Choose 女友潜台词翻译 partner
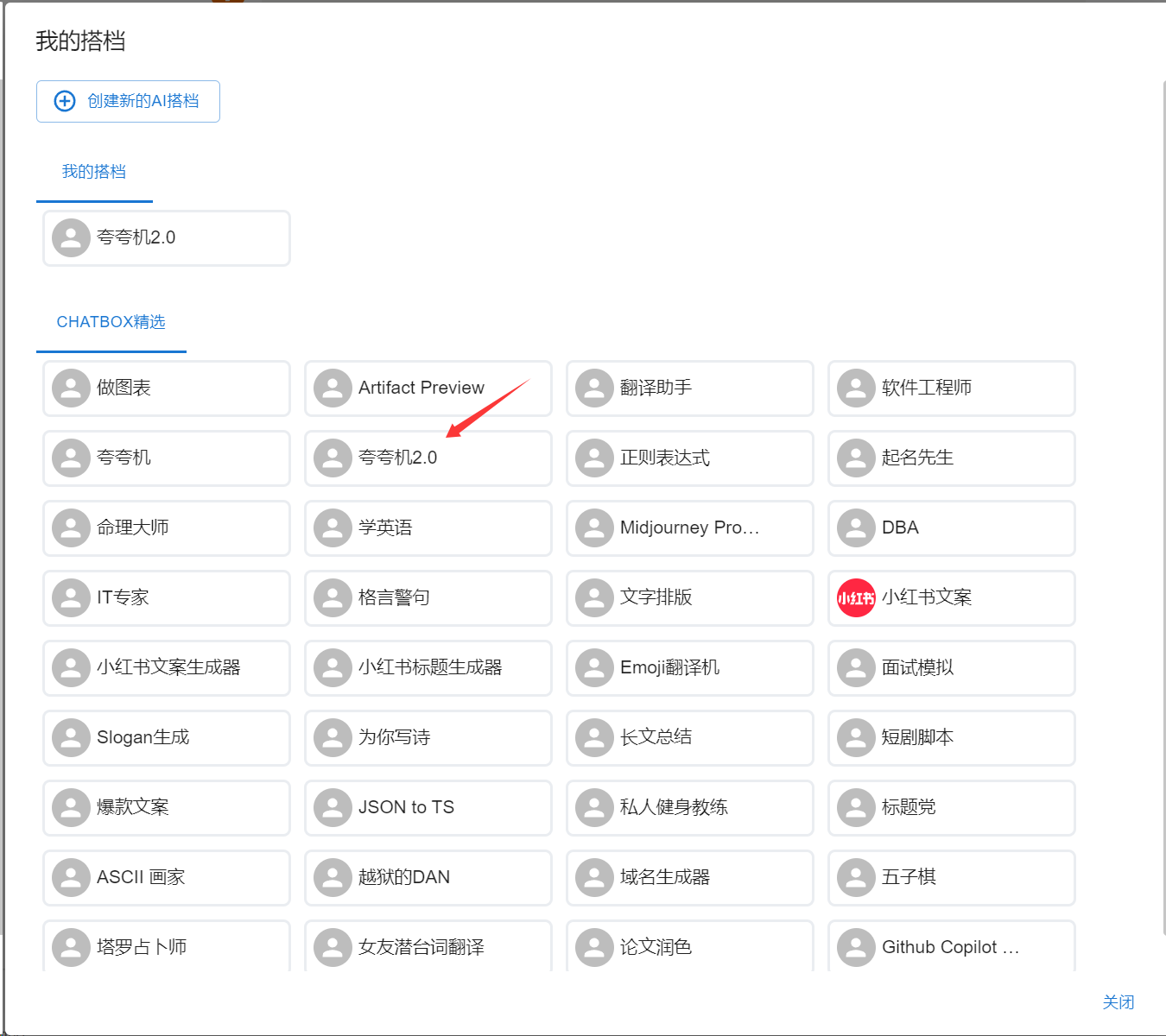Image resolution: width=1166 pixels, height=1036 pixels. coord(428,946)
